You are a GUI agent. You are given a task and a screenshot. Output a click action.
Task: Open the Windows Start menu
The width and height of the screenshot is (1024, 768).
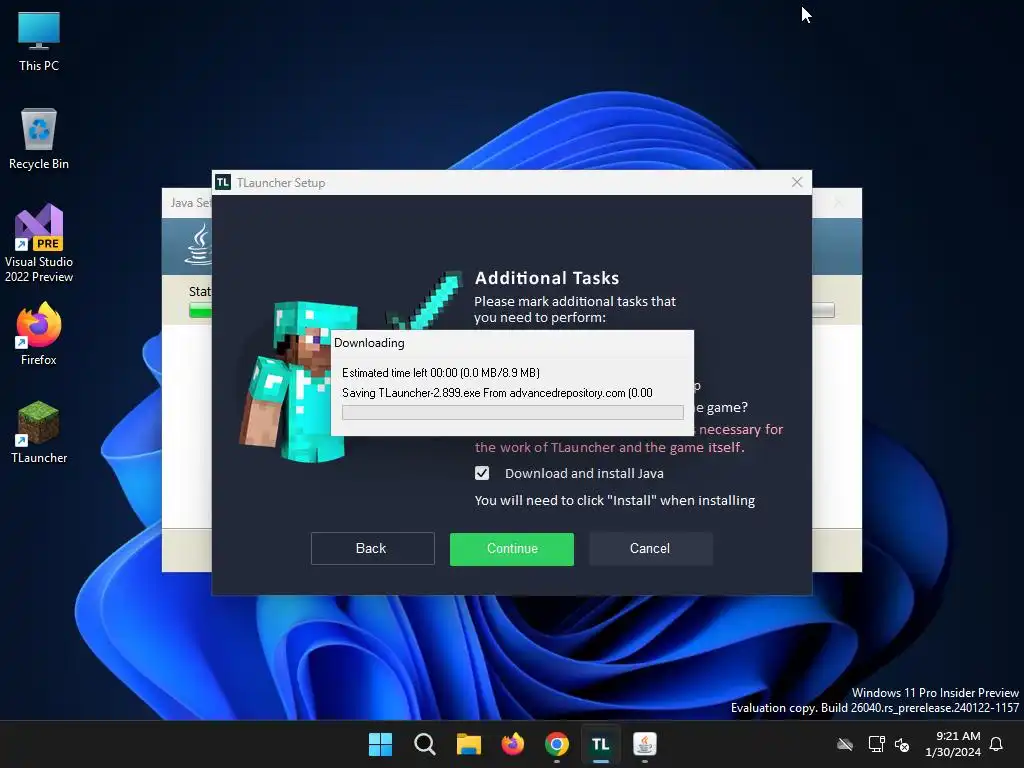(380, 744)
